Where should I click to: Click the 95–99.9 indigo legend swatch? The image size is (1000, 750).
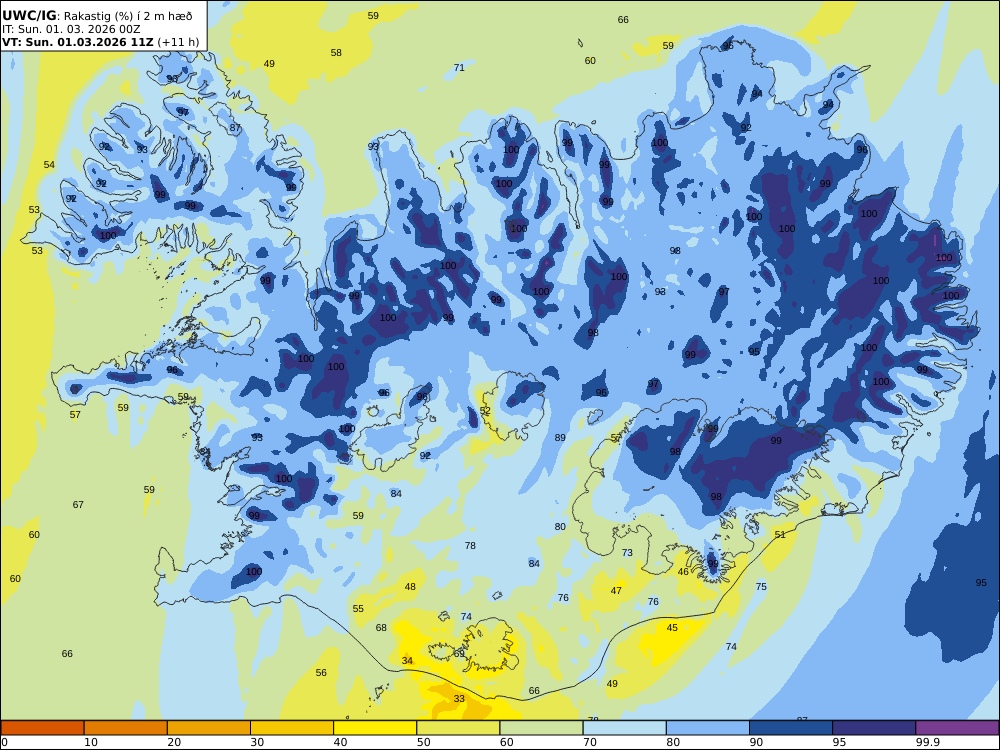[874, 728]
